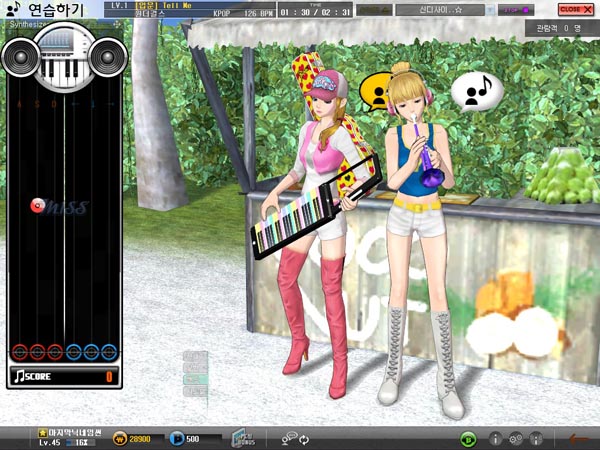This screenshot has width=600, height=450.
Task: Open the PC bonus icon
Action: [245, 437]
